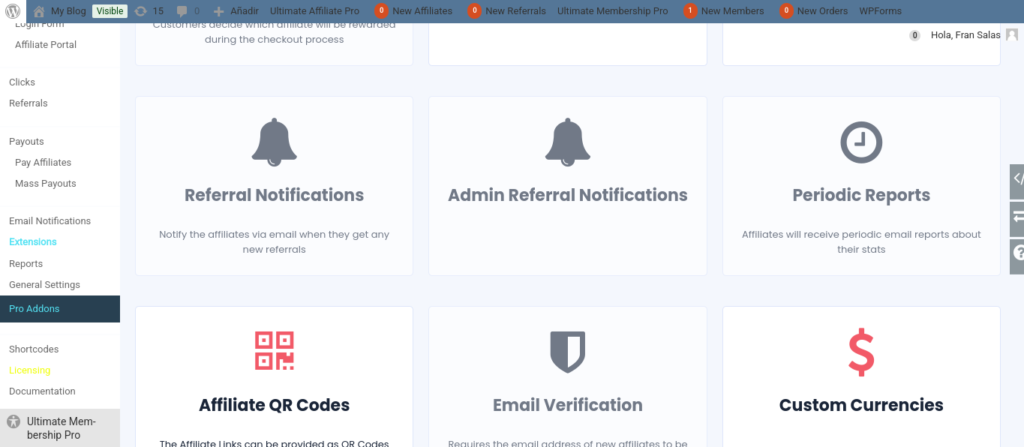Screen dimensions: 1024x447
Task: Open the Affiliate QR Codes card title
Action: [x=274, y=405]
